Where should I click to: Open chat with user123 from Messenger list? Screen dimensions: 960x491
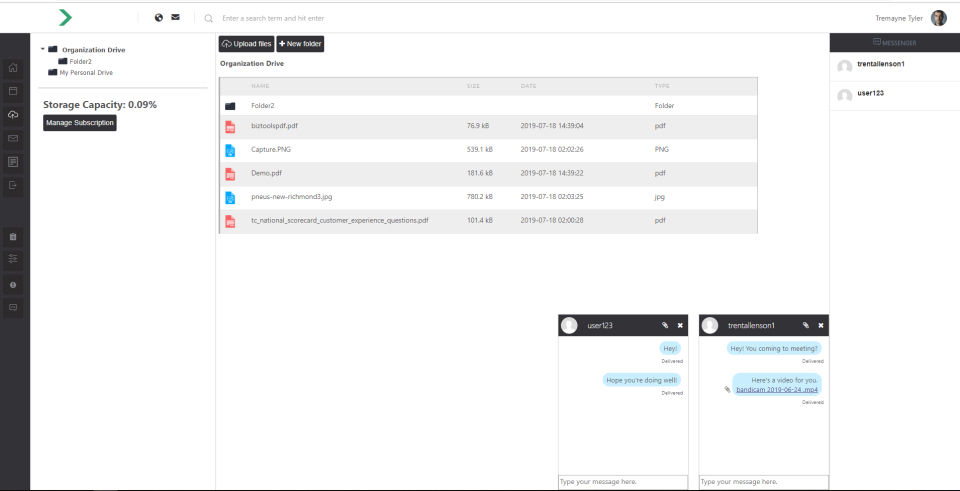click(870, 93)
